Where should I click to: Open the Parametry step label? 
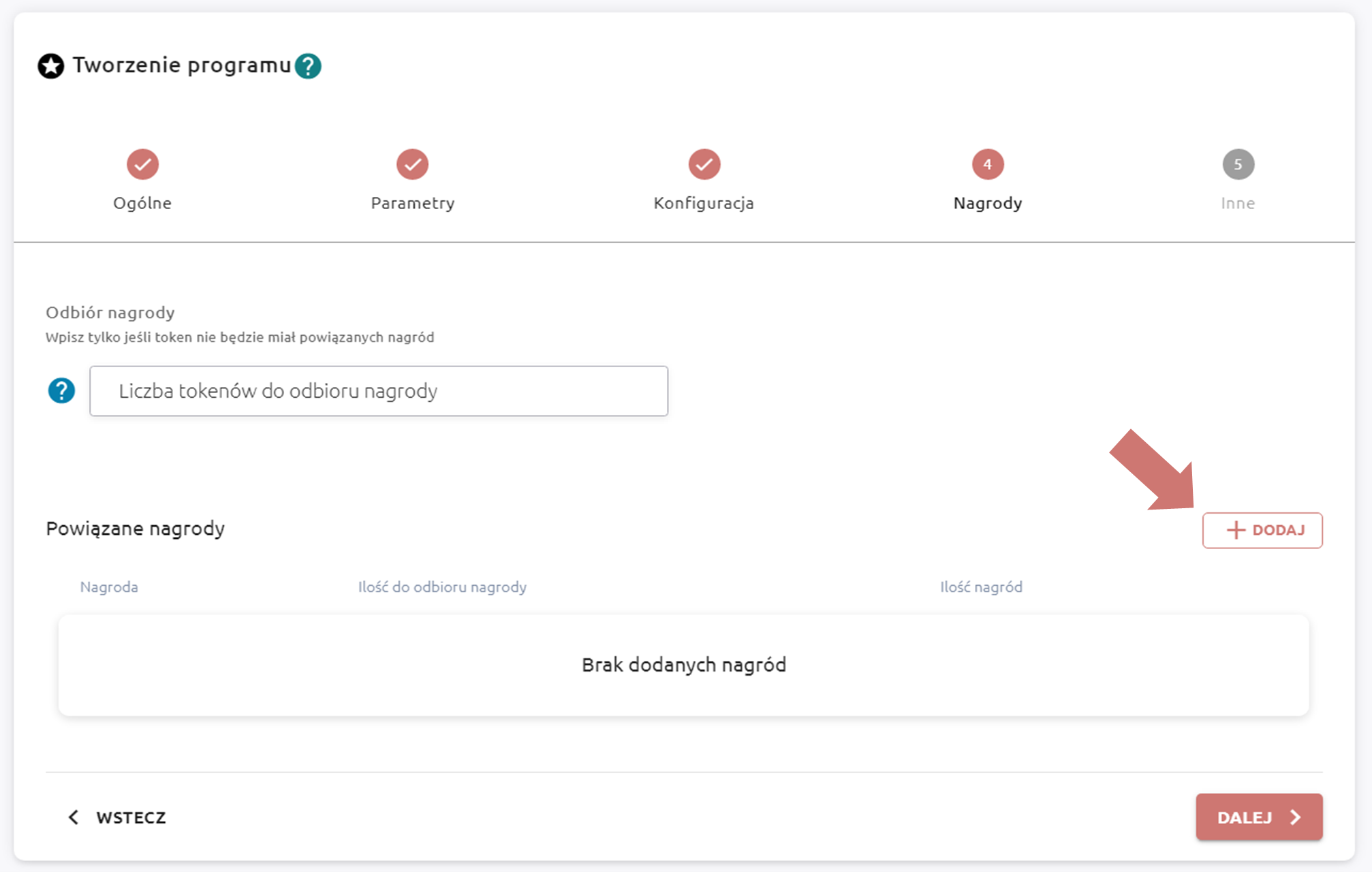[x=412, y=203]
